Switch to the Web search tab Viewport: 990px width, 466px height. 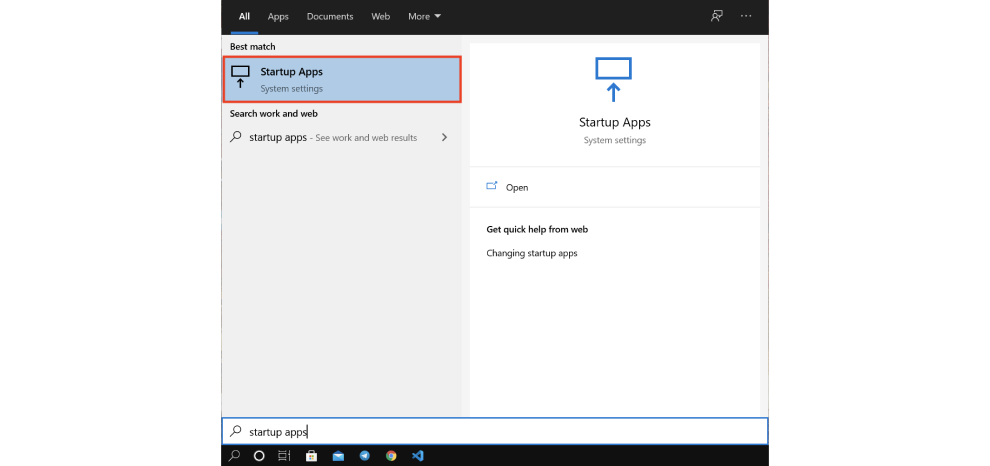coord(381,16)
